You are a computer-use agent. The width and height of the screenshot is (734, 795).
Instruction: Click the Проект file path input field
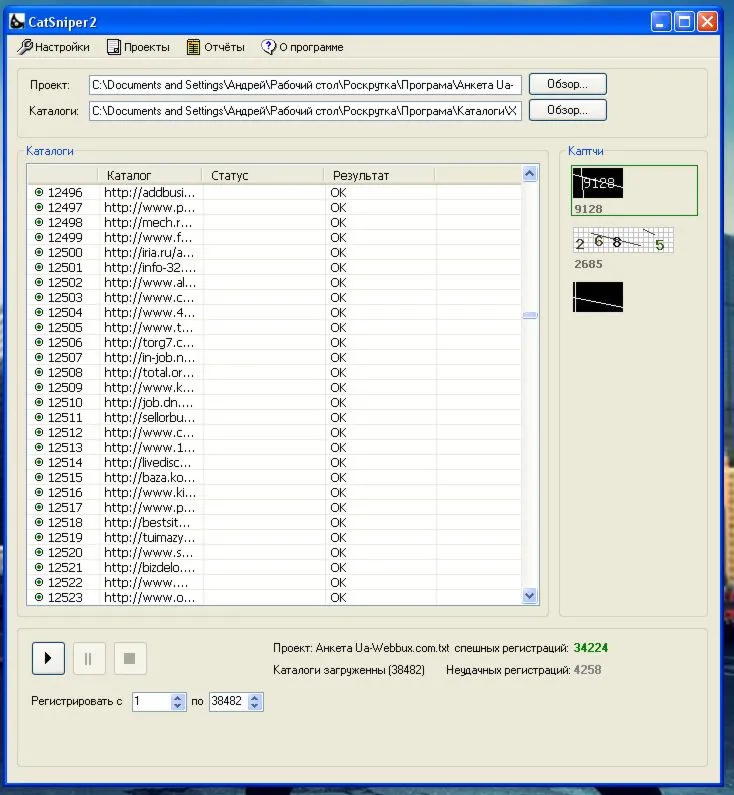click(305, 85)
